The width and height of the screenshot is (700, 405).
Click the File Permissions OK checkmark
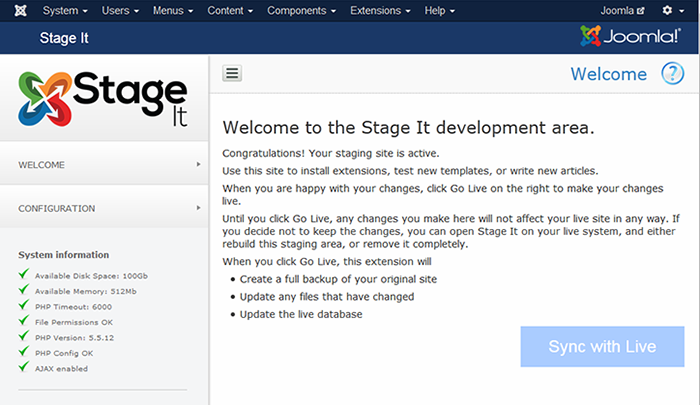24,320
